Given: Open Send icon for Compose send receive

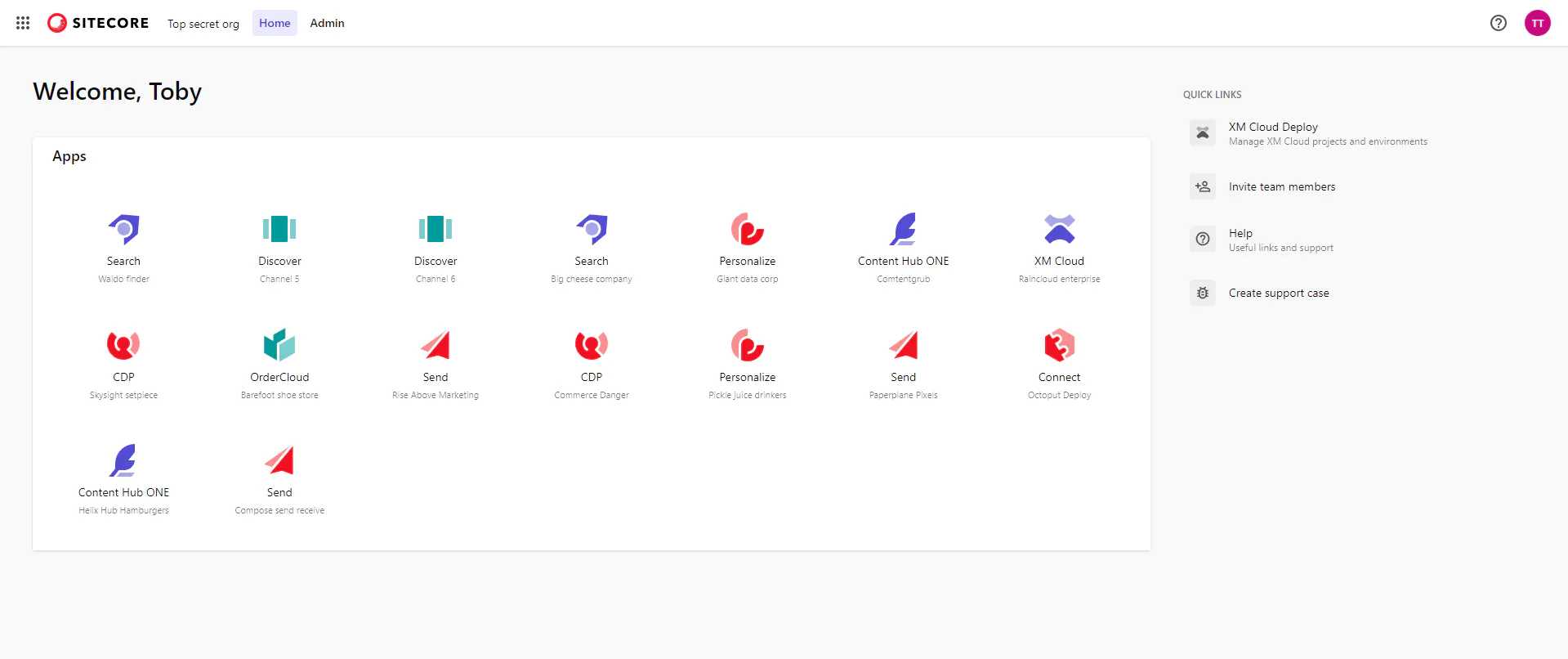Looking at the screenshot, I should coord(279,460).
